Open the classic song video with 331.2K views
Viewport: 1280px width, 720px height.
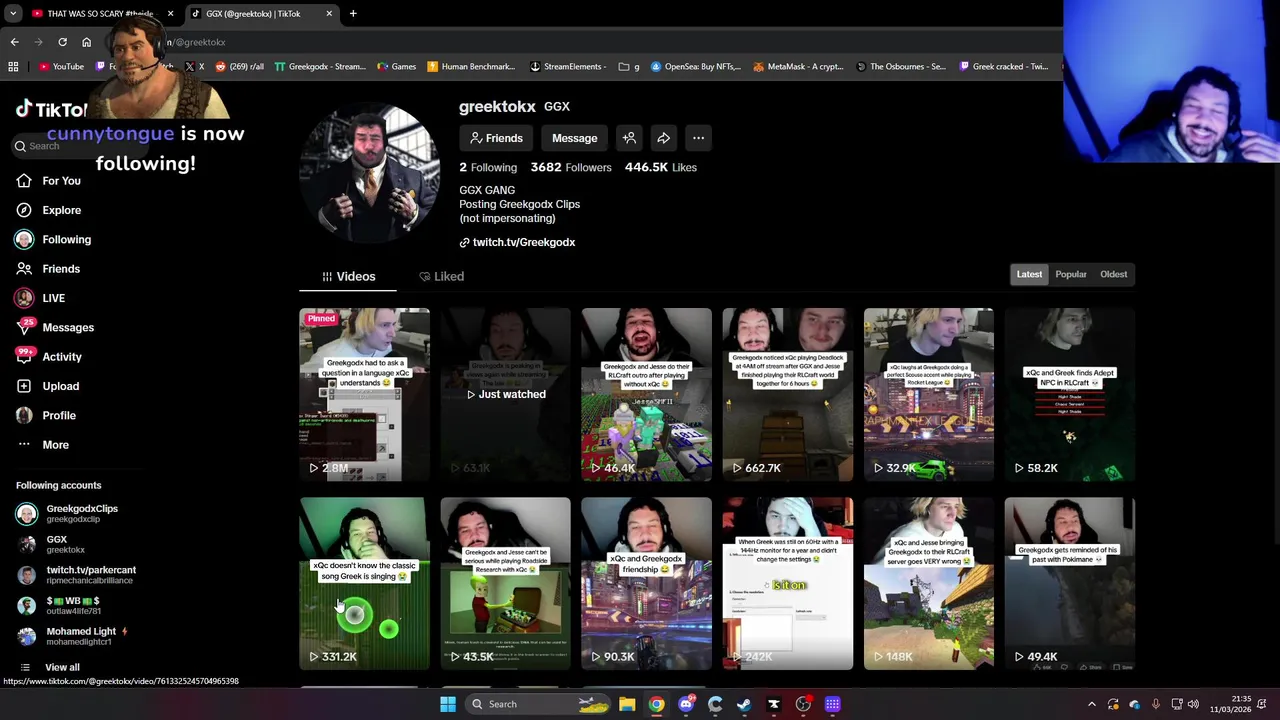[x=365, y=583]
